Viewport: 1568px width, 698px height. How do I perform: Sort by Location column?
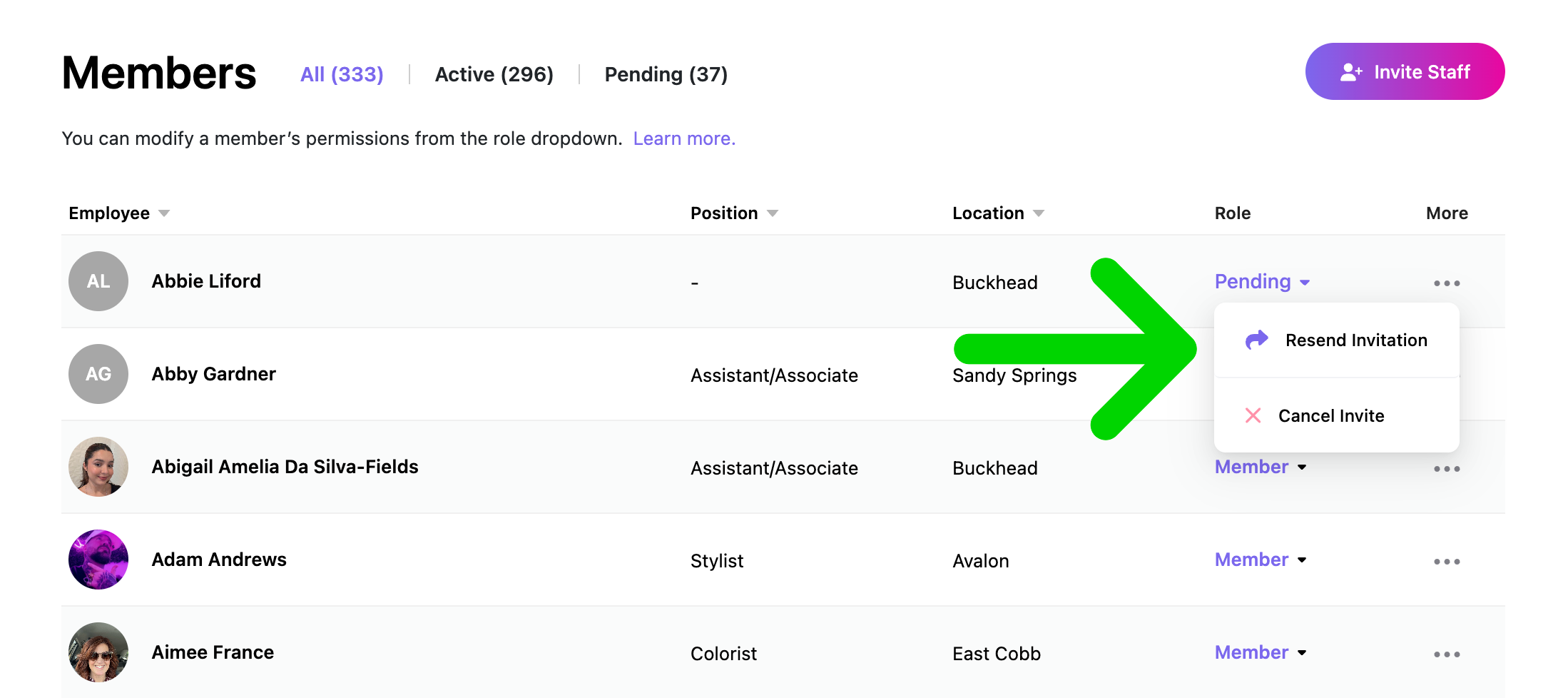pos(998,213)
